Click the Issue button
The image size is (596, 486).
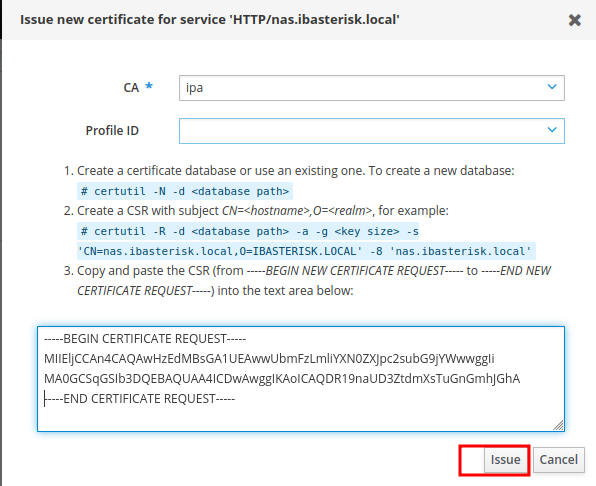pyautogui.click(x=506, y=460)
